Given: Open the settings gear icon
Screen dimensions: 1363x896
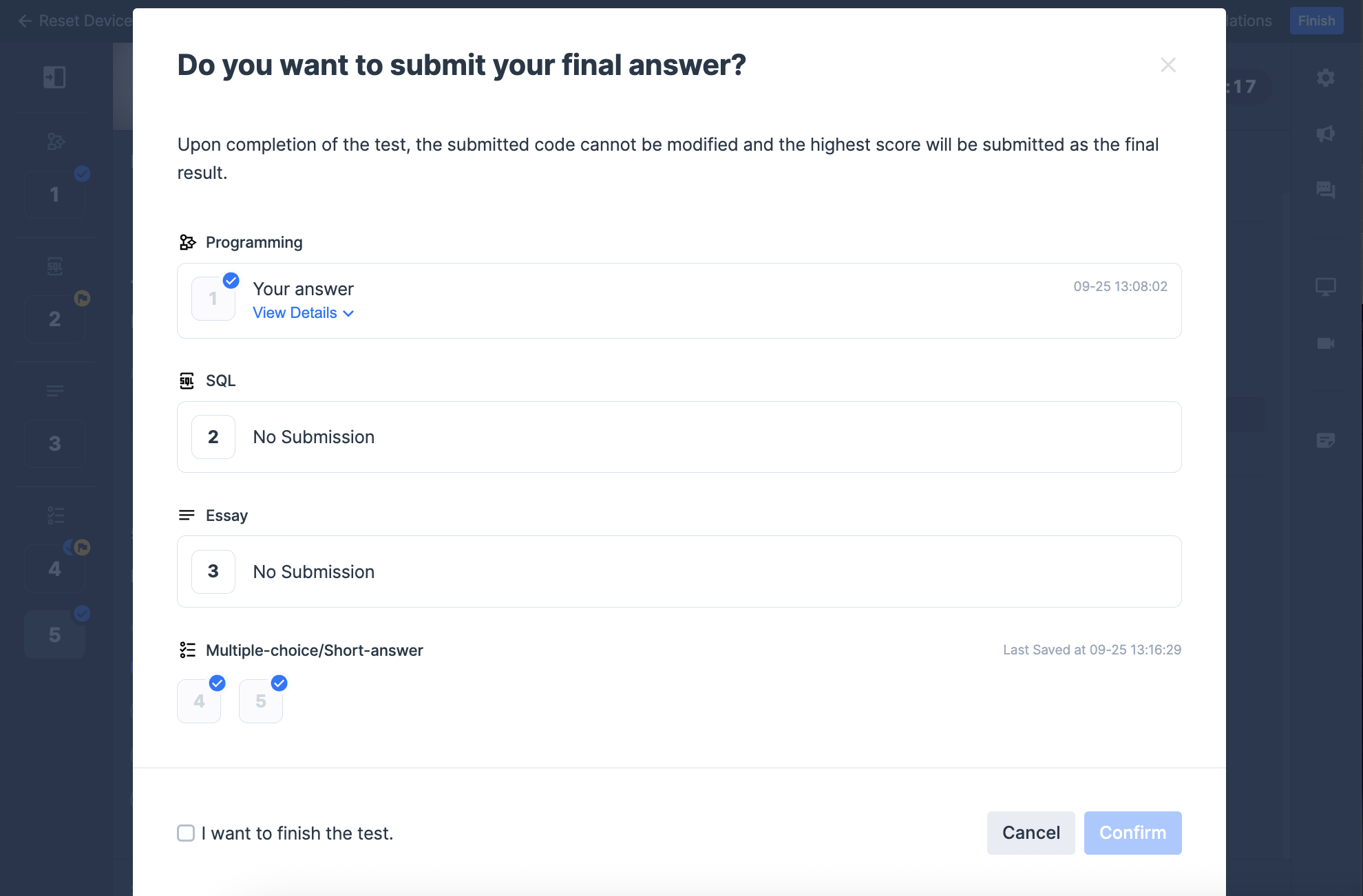Looking at the screenshot, I should pos(1326,78).
